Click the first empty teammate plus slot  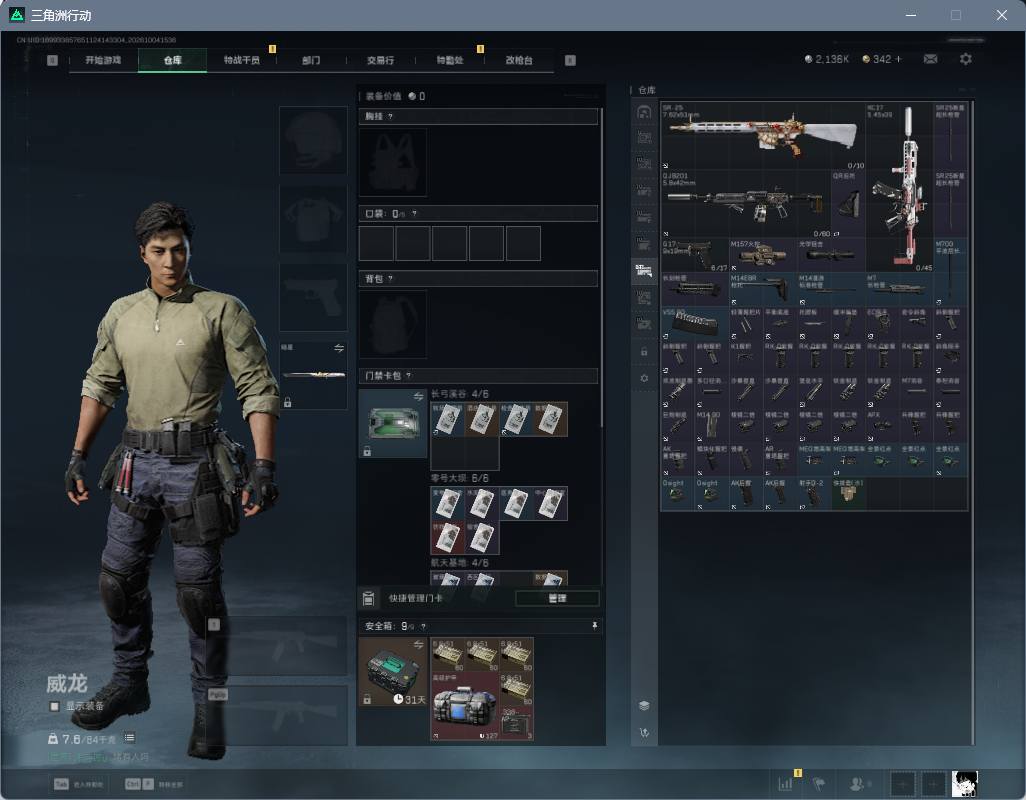point(902,784)
